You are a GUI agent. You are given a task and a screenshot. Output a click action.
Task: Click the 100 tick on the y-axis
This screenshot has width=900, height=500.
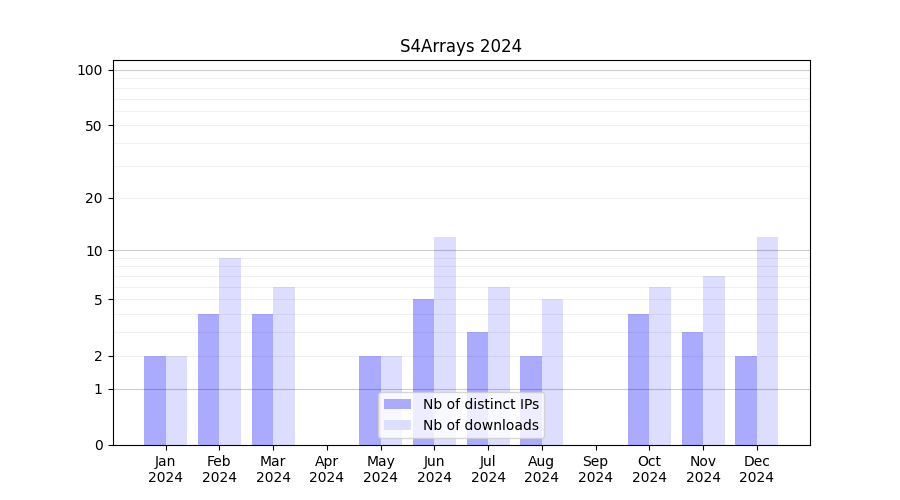90,70
